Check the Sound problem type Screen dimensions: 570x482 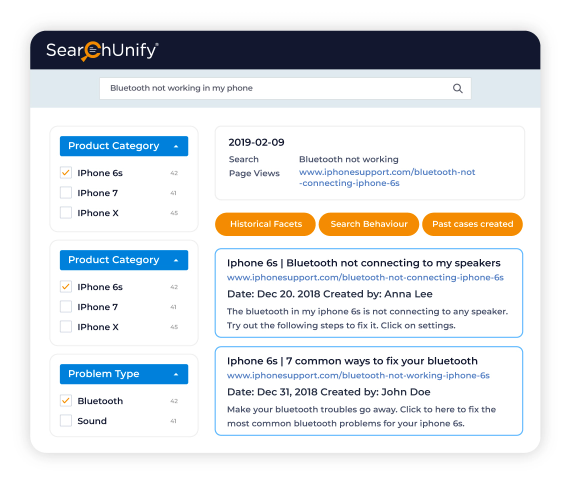(66, 421)
